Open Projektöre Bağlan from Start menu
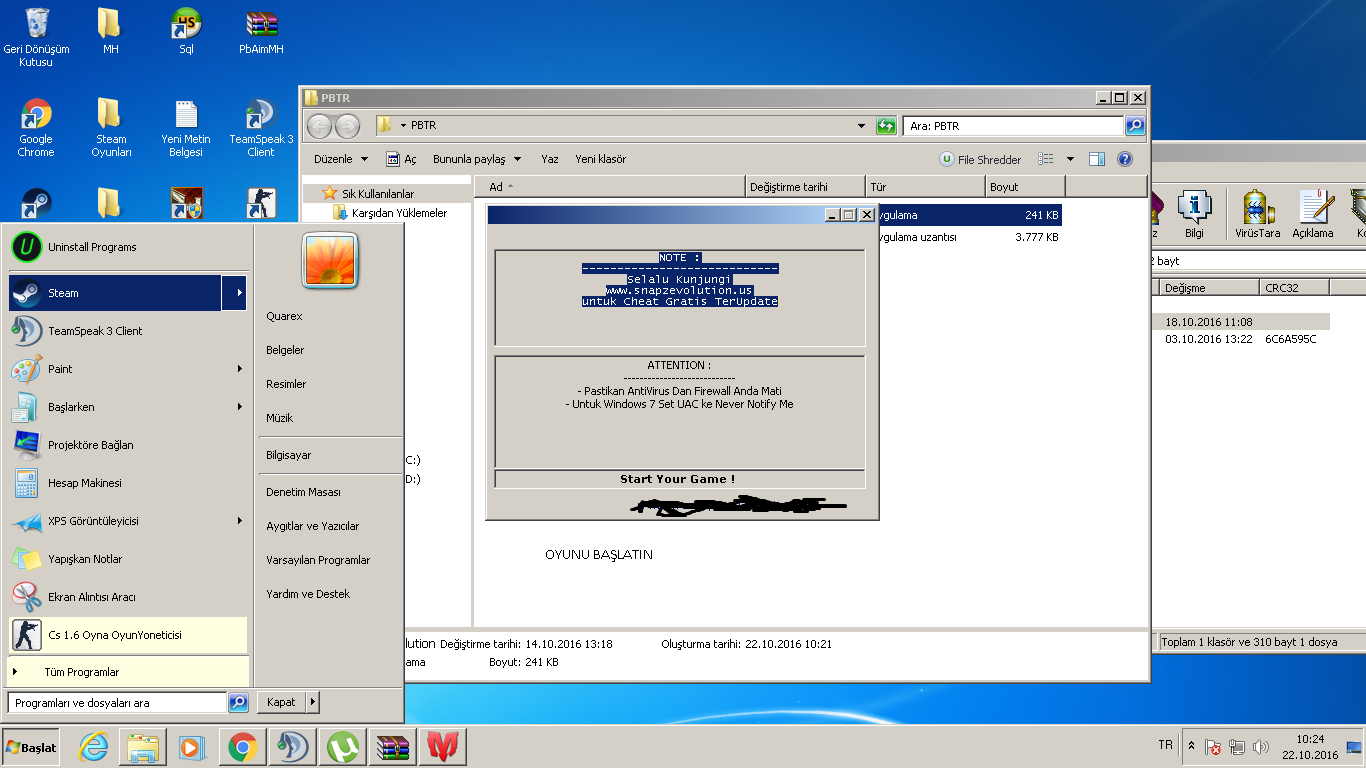The image size is (1366, 768). 128,445
